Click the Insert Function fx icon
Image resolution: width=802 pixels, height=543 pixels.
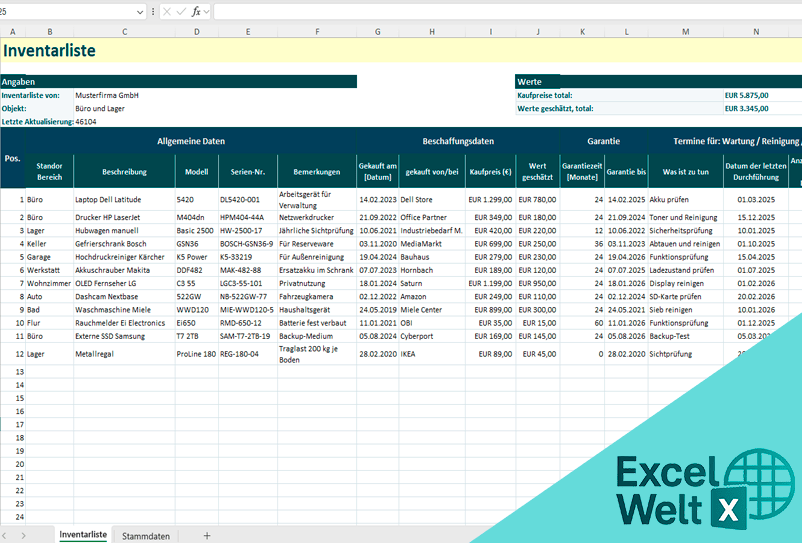point(196,12)
